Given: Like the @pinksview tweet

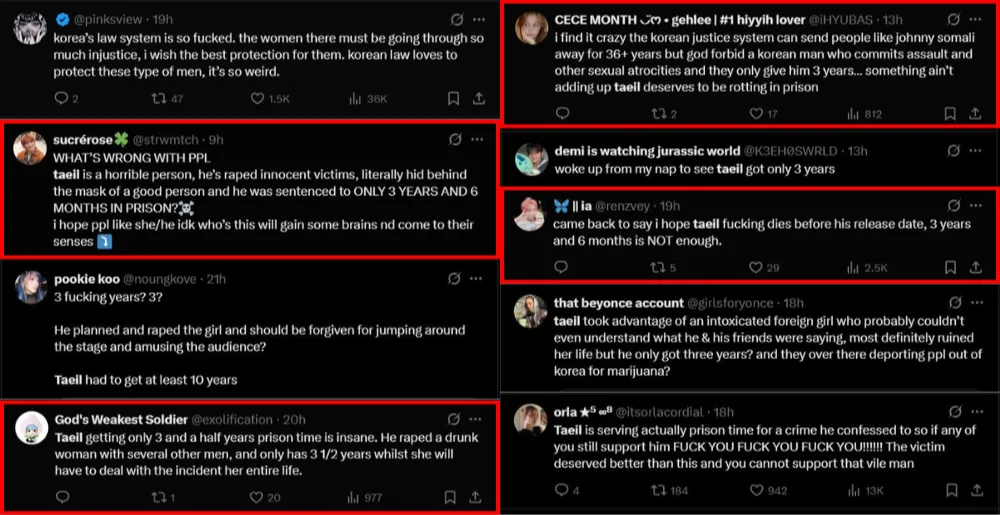Looking at the screenshot, I should [x=257, y=98].
